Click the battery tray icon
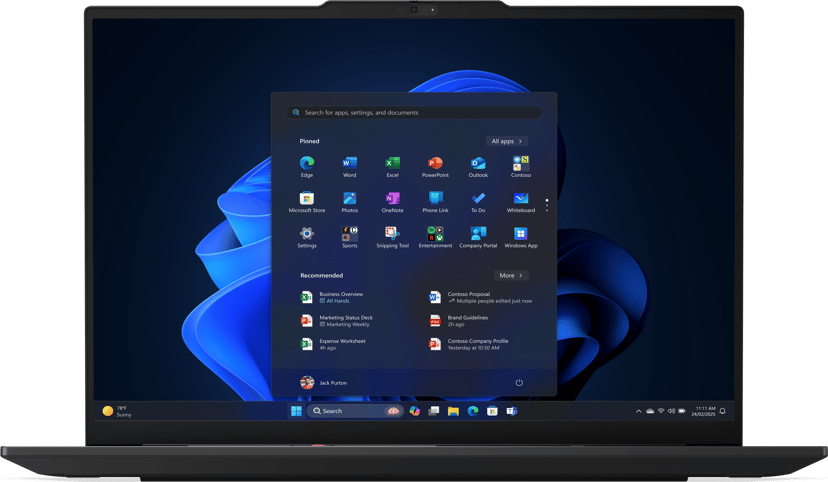 [682, 411]
